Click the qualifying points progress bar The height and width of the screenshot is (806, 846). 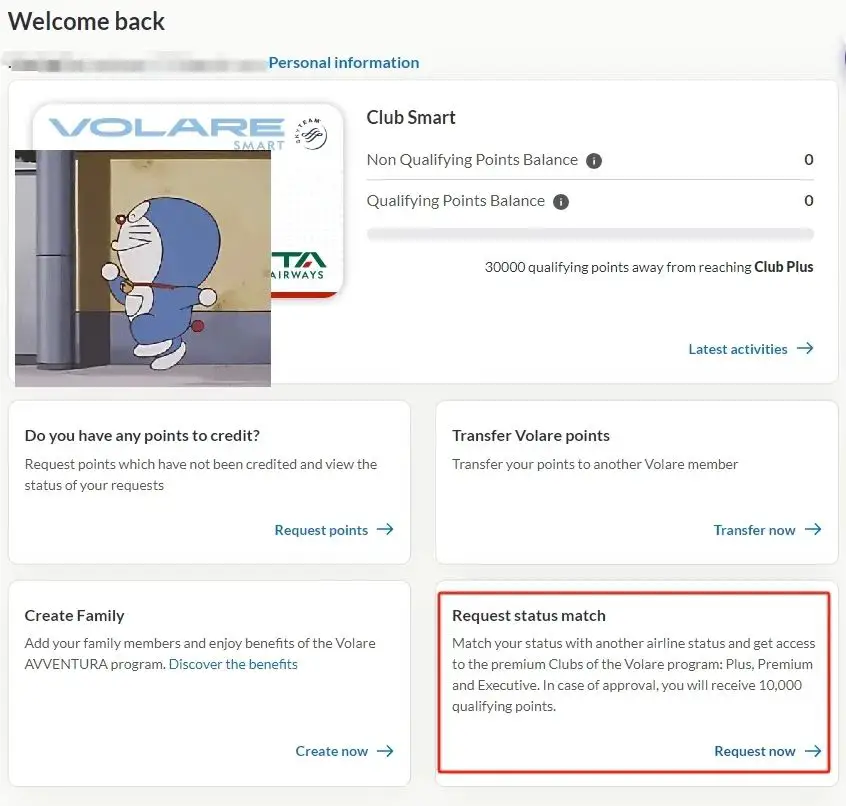click(x=590, y=234)
